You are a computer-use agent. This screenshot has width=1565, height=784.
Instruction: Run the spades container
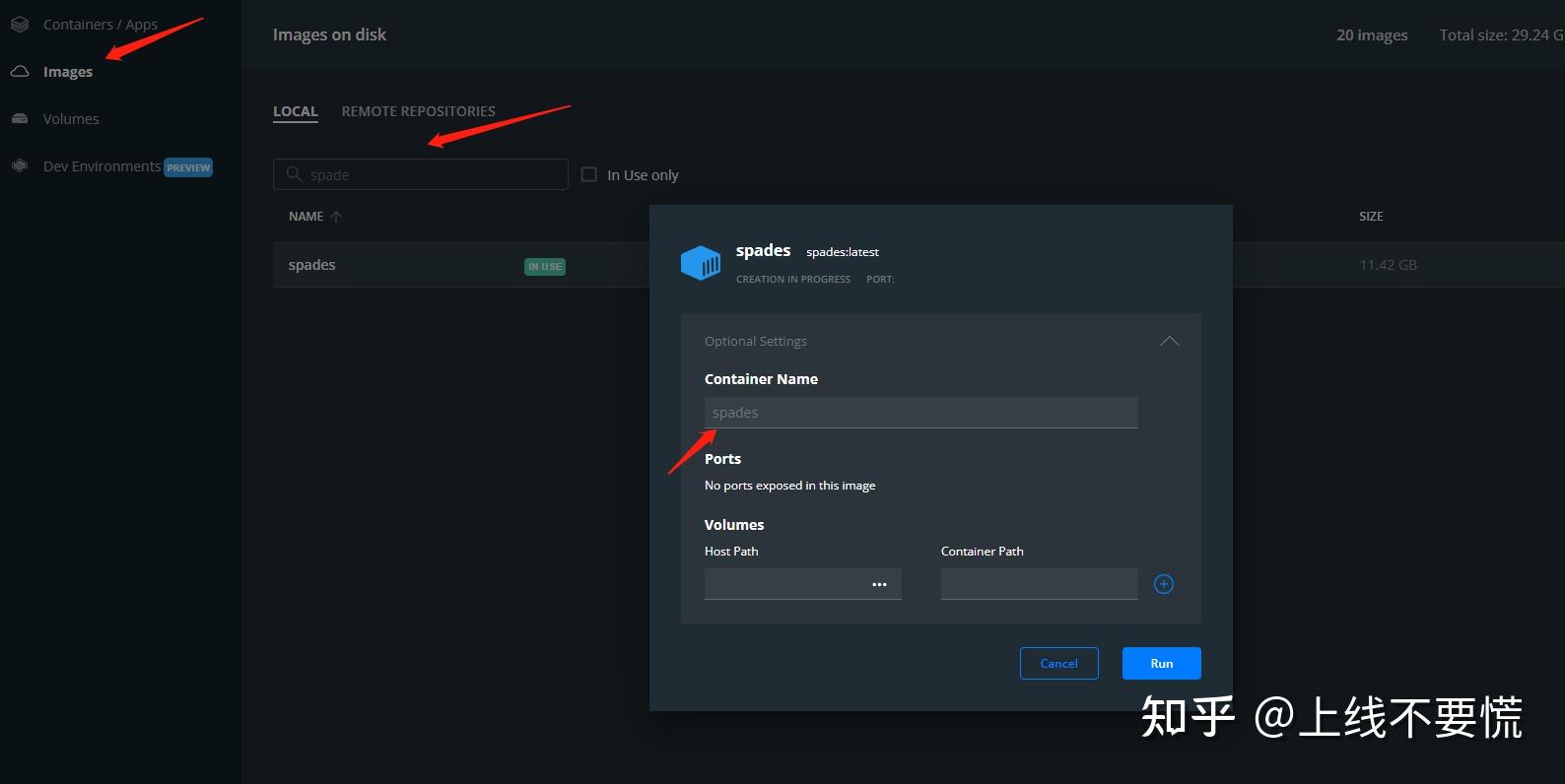(x=1162, y=663)
